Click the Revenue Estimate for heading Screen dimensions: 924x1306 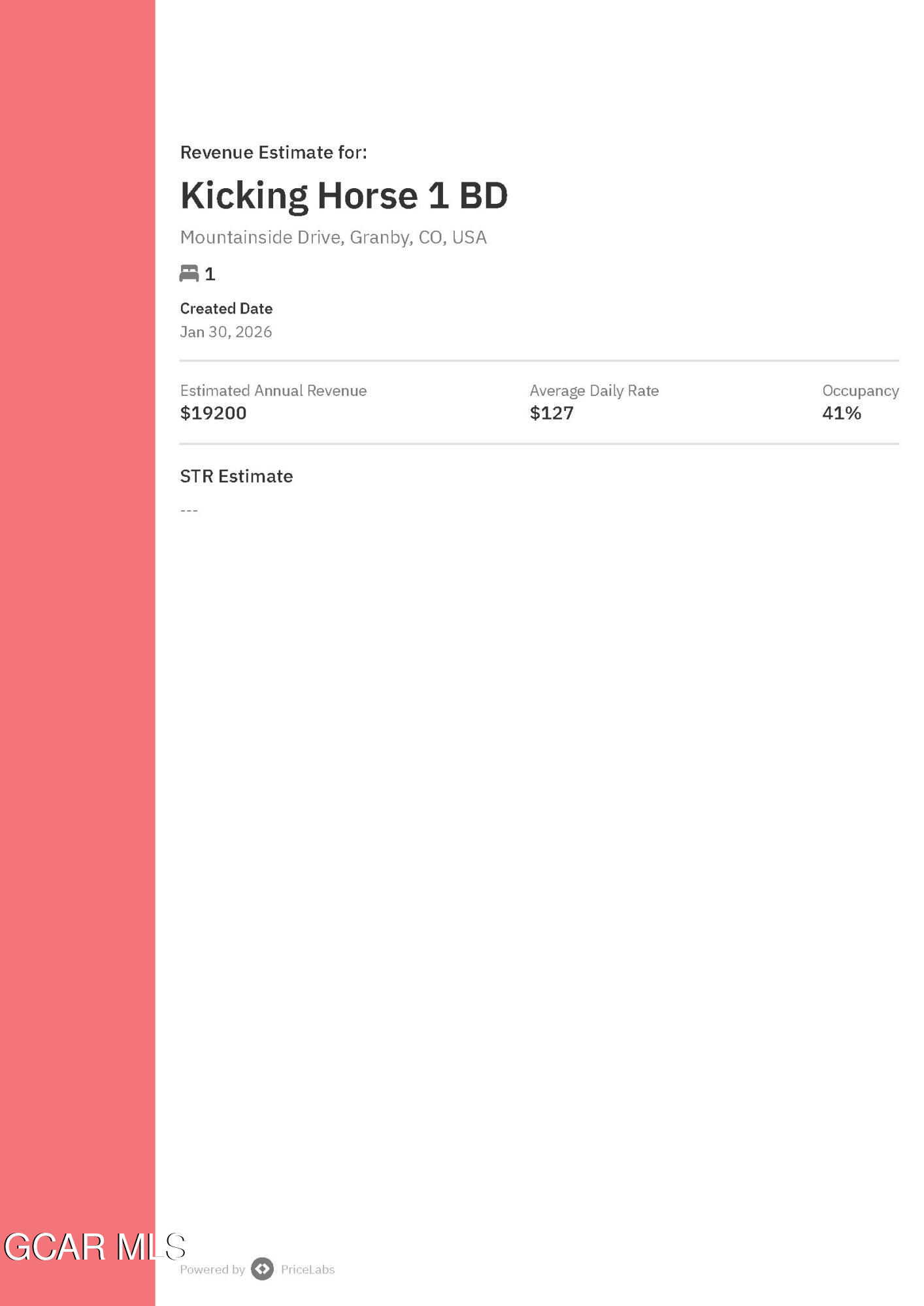click(x=273, y=152)
